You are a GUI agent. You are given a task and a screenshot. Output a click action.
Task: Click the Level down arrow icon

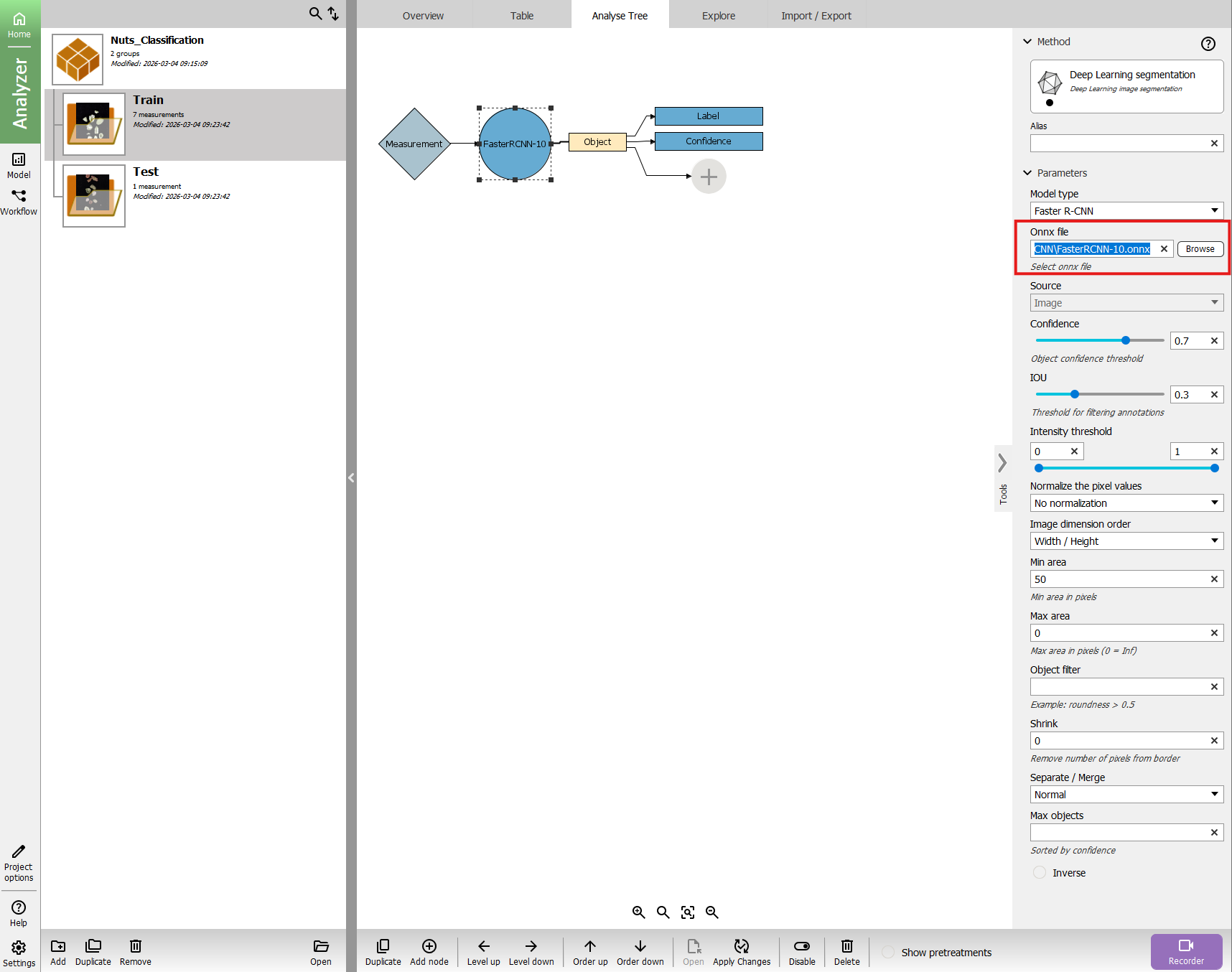tap(531, 946)
